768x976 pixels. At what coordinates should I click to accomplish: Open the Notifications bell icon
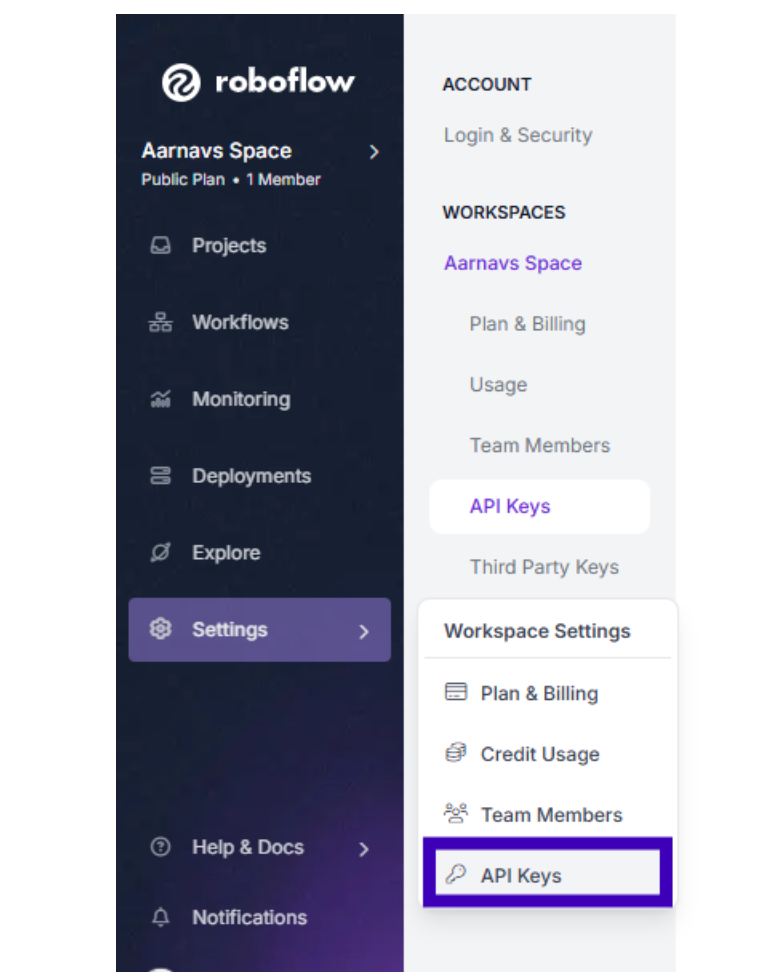click(x=161, y=917)
